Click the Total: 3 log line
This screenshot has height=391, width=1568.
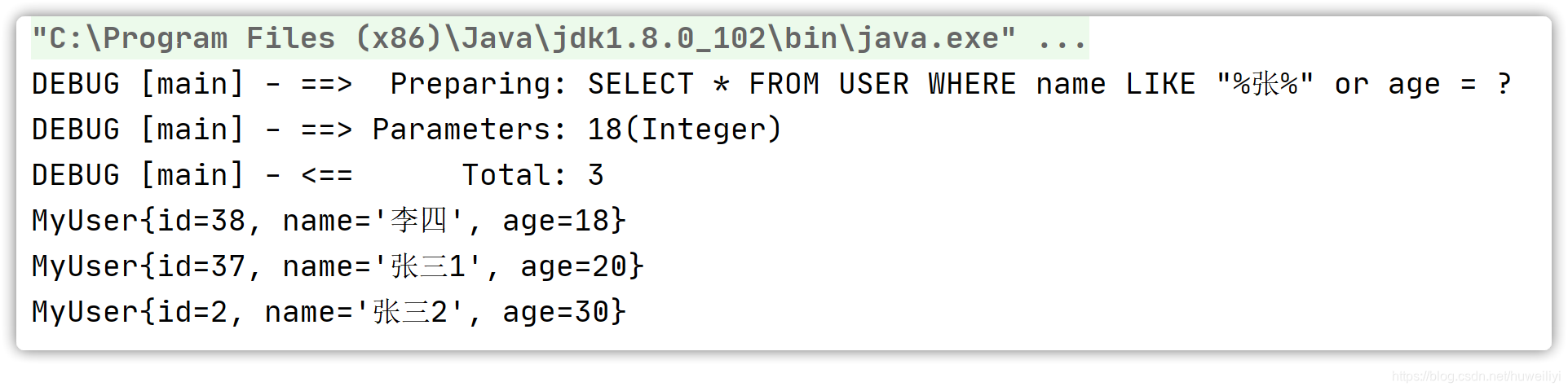(x=318, y=175)
